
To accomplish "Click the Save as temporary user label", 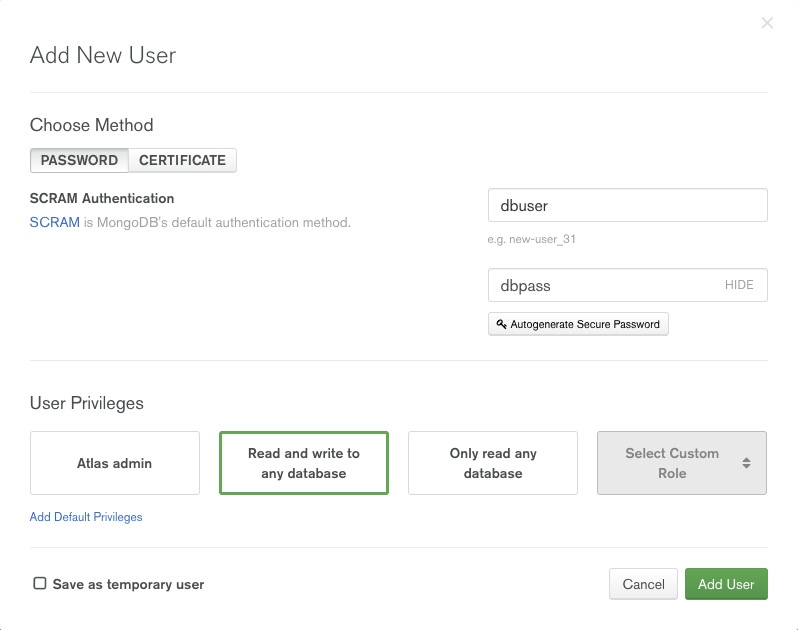I will pyautogui.click(x=128, y=584).
